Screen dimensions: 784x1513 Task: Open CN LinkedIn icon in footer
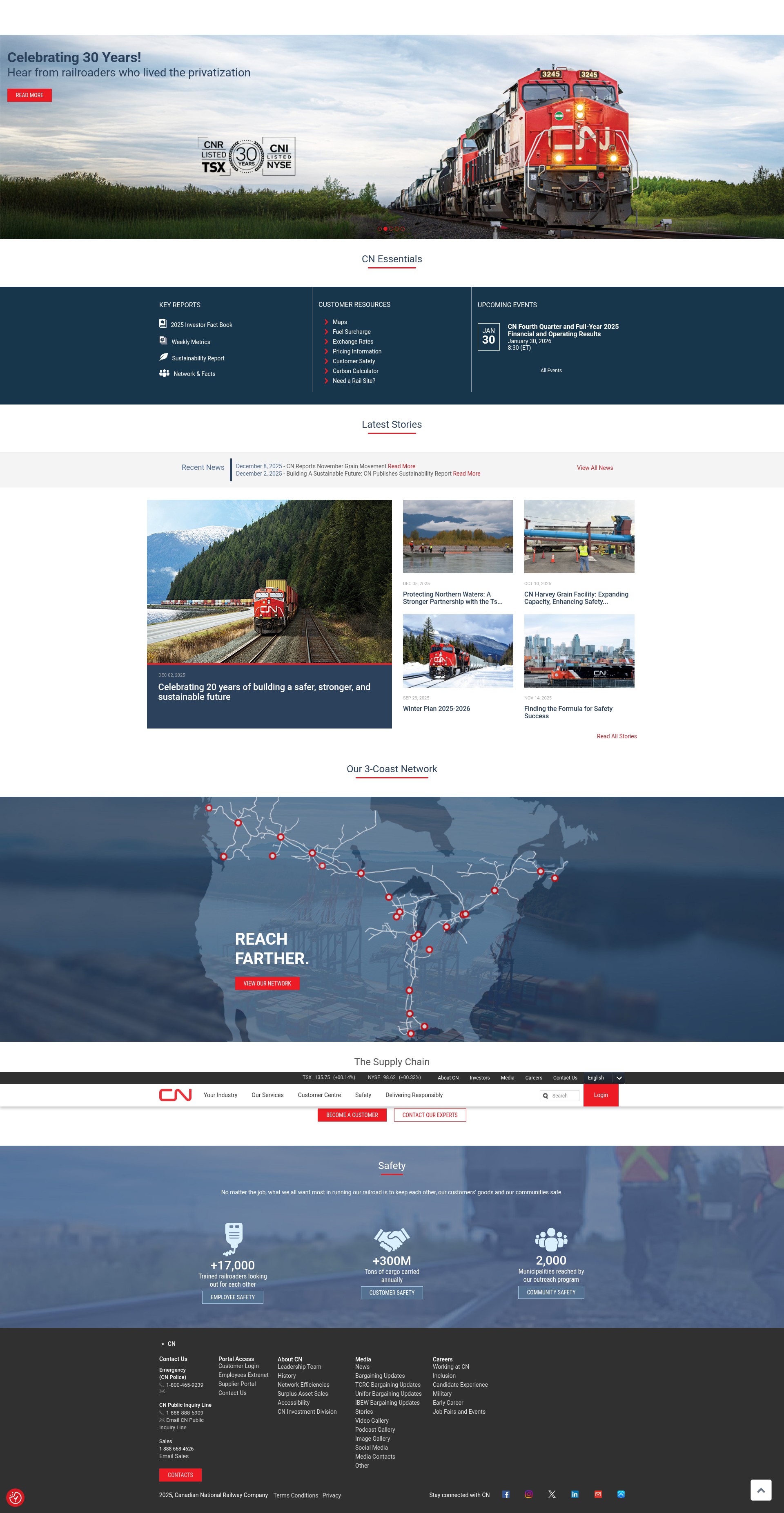click(x=575, y=1494)
